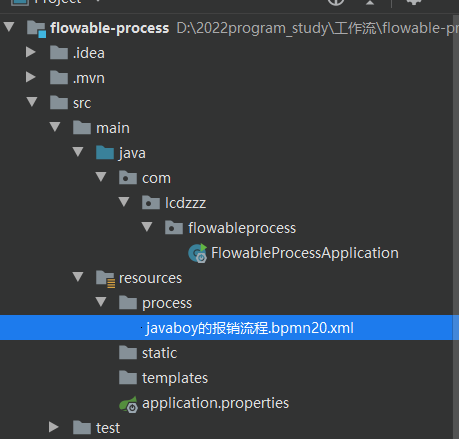The image size is (459, 439).
Task: Click the blue java source folder icon
Action: coord(105,153)
